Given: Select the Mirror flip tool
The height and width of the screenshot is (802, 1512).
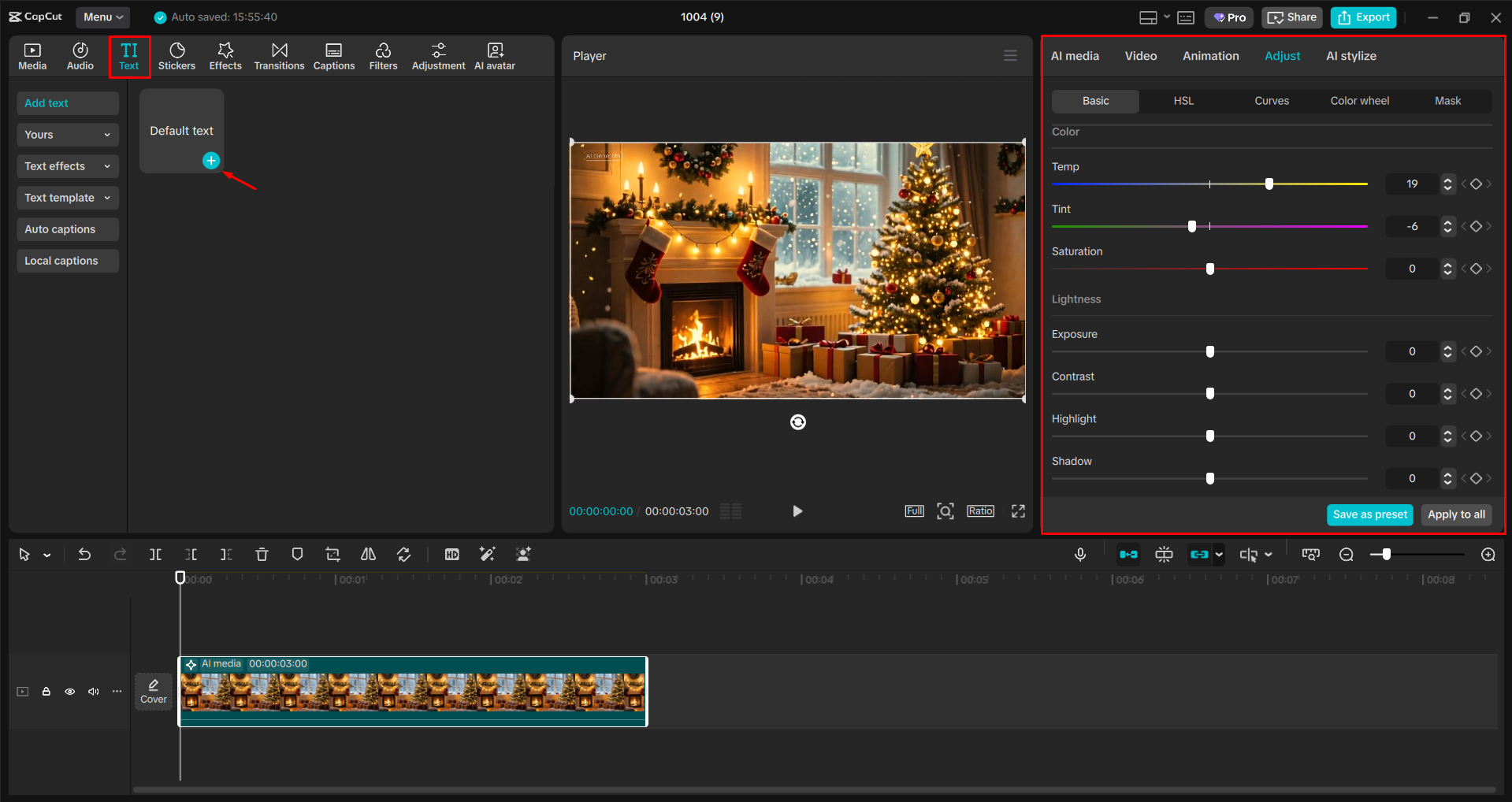Looking at the screenshot, I should point(367,554).
